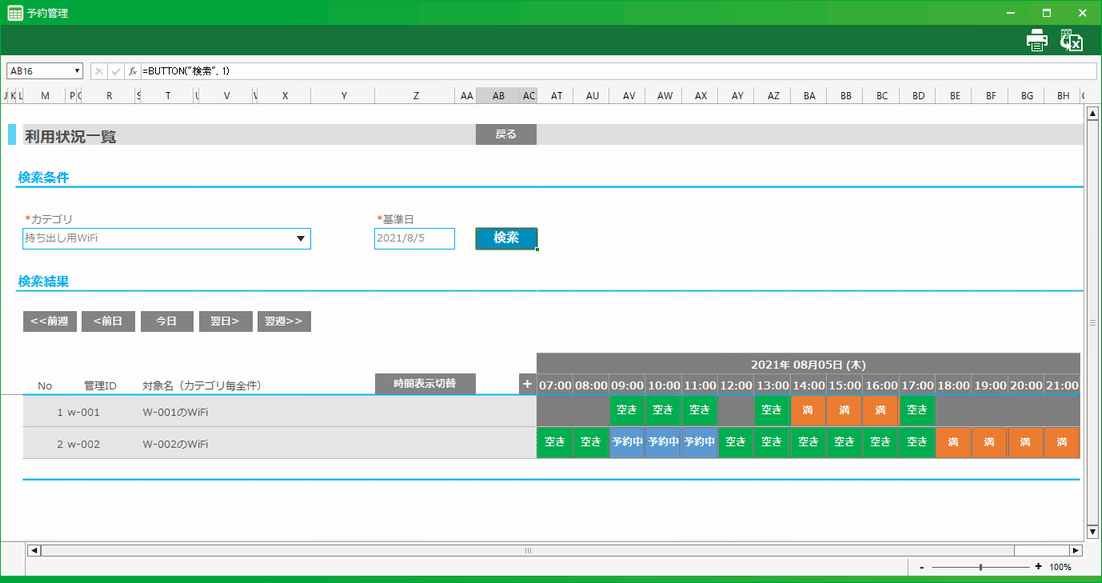The image size is (1102, 583).
Task: Click the formula bar cancel X icon
Action: (99, 71)
